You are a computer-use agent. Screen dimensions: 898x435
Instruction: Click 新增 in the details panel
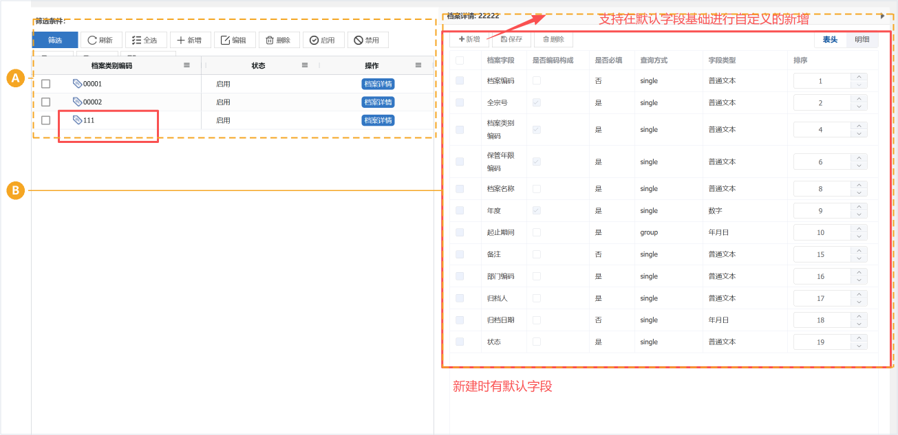(x=470, y=39)
